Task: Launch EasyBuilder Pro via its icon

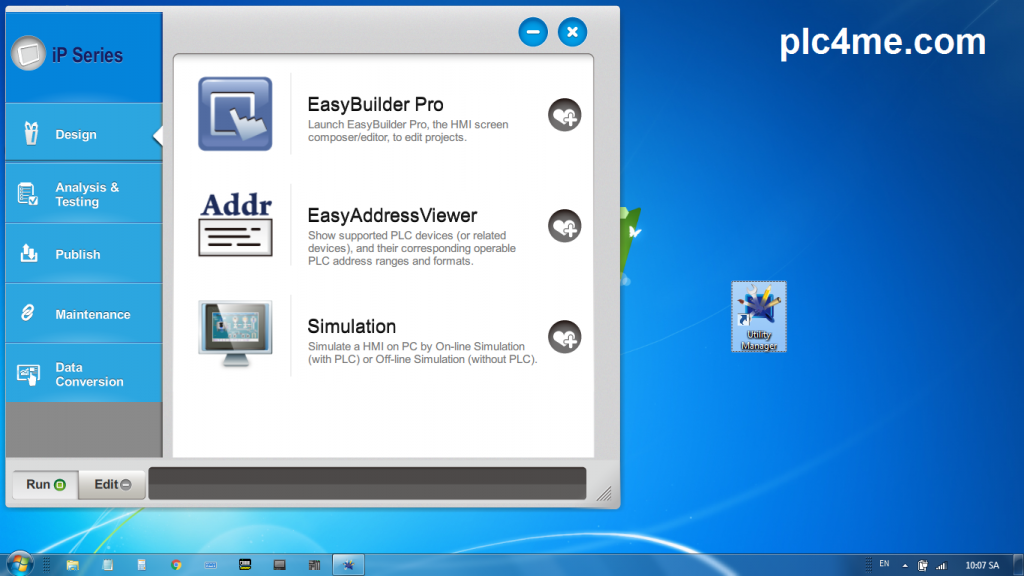Action: point(235,114)
